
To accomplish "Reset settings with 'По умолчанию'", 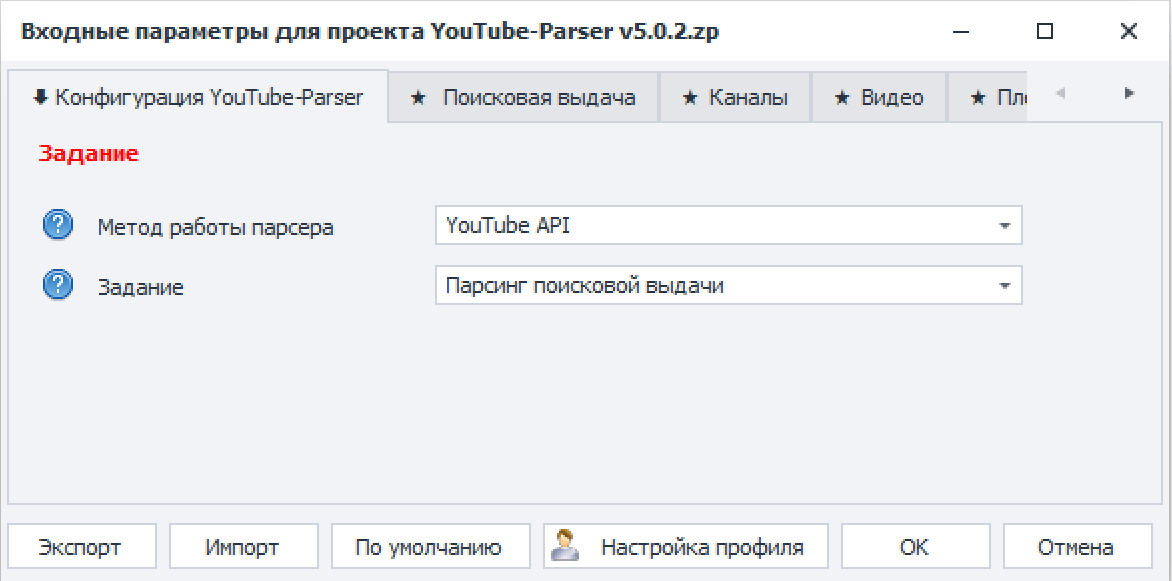I will [430, 547].
